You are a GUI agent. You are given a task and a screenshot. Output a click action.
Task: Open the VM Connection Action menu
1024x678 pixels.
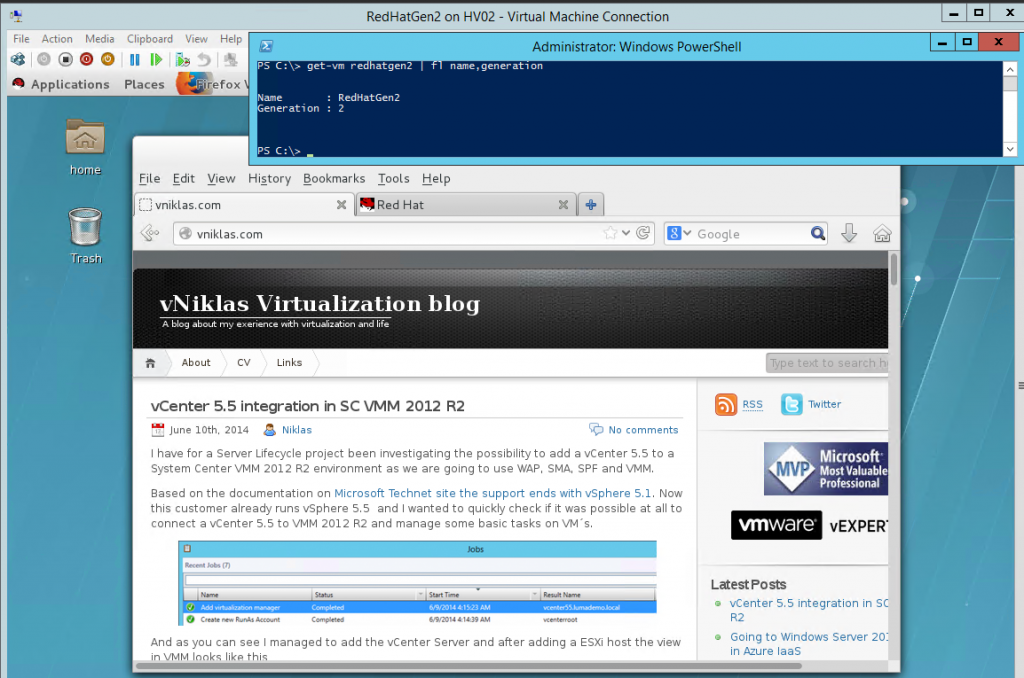click(57, 39)
